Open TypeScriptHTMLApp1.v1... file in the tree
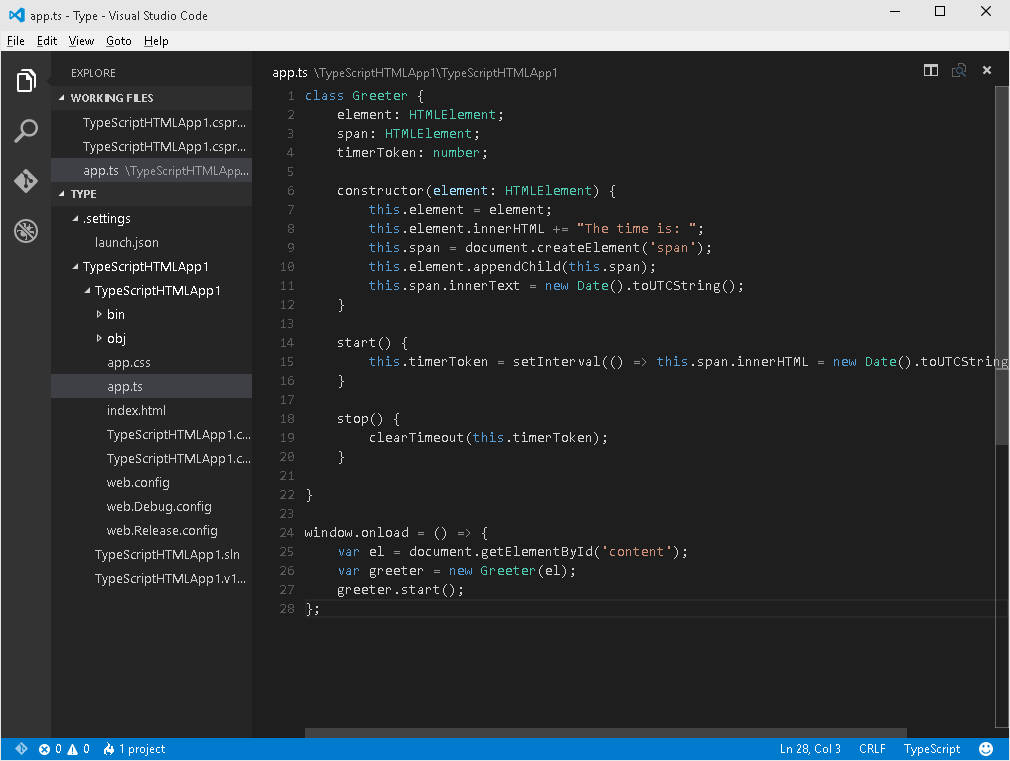This screenshot has width=1010, height=761. click(151, 579)
